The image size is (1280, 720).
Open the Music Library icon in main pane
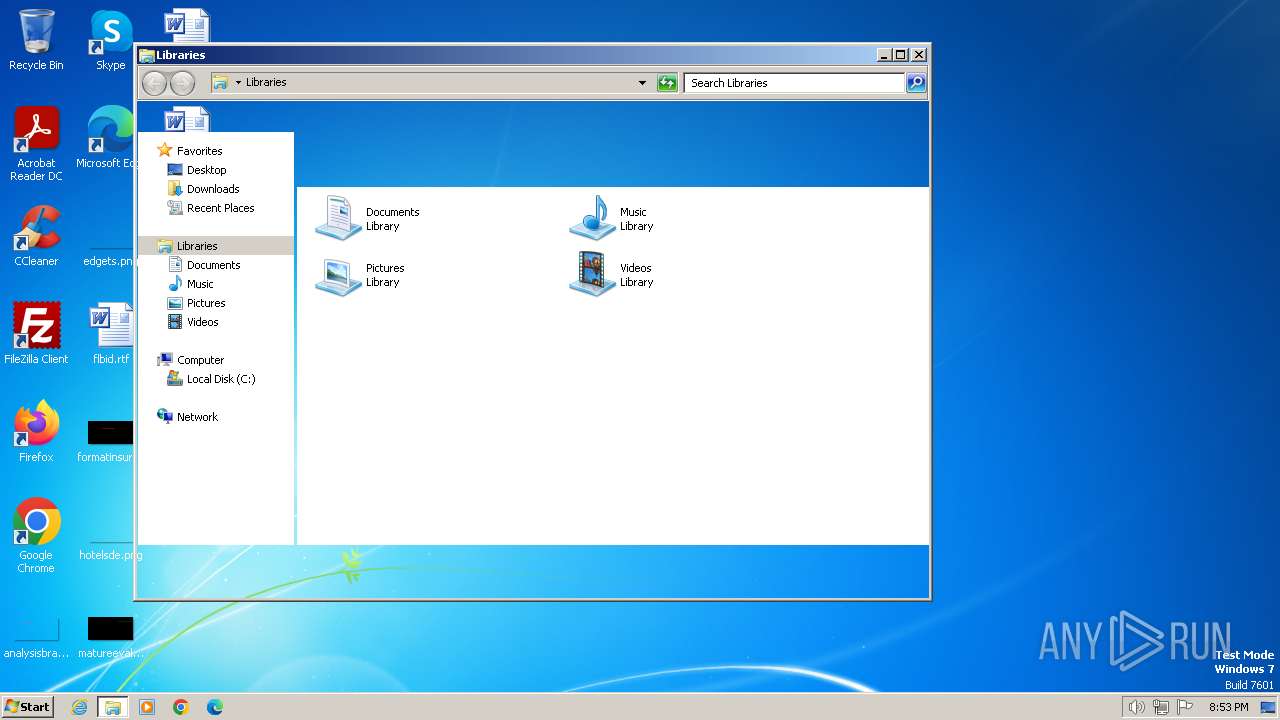click(x=593, y=218)
